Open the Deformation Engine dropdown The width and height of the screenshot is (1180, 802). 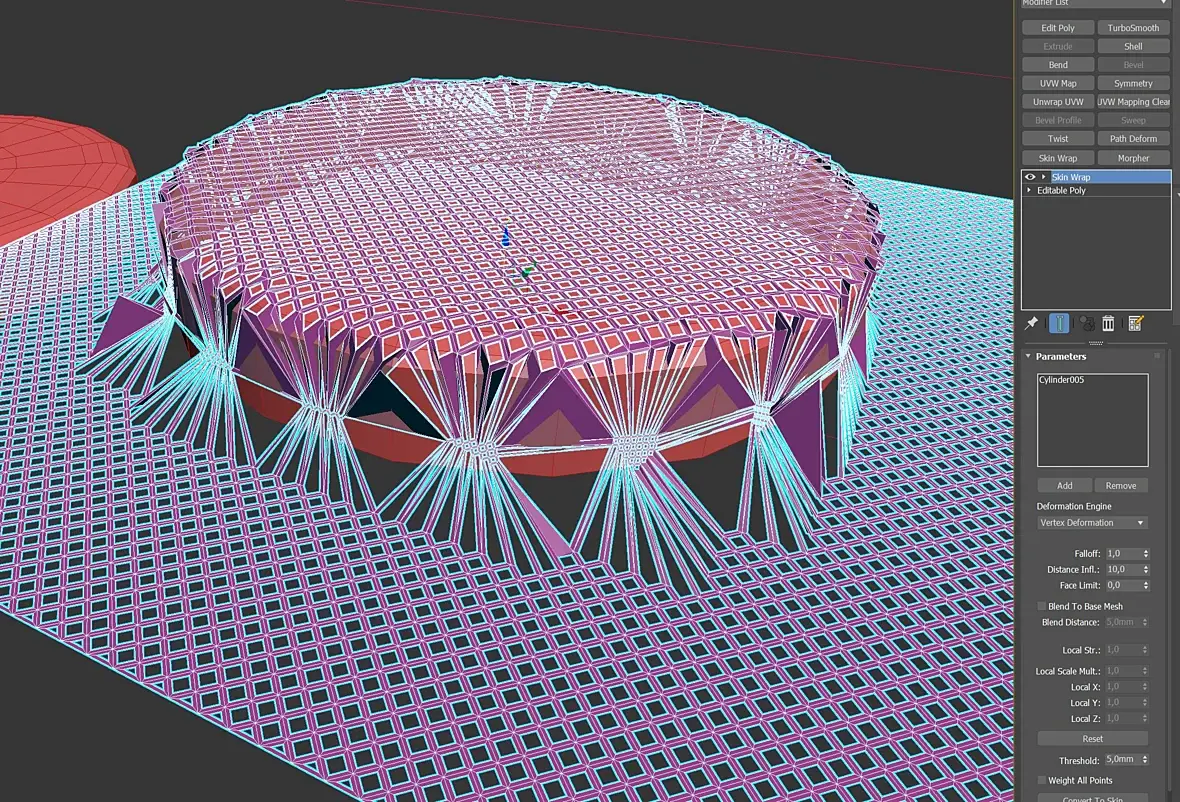(1092, 522)
